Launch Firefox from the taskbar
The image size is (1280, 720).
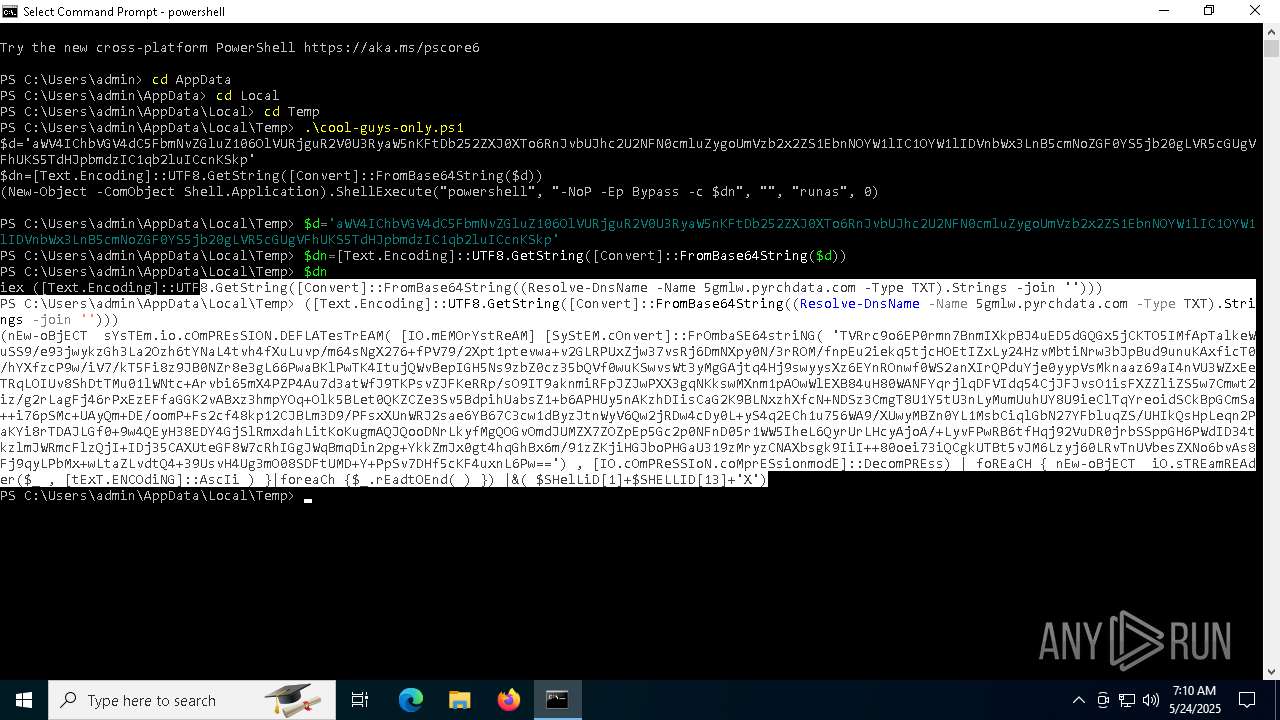[509, 700]
